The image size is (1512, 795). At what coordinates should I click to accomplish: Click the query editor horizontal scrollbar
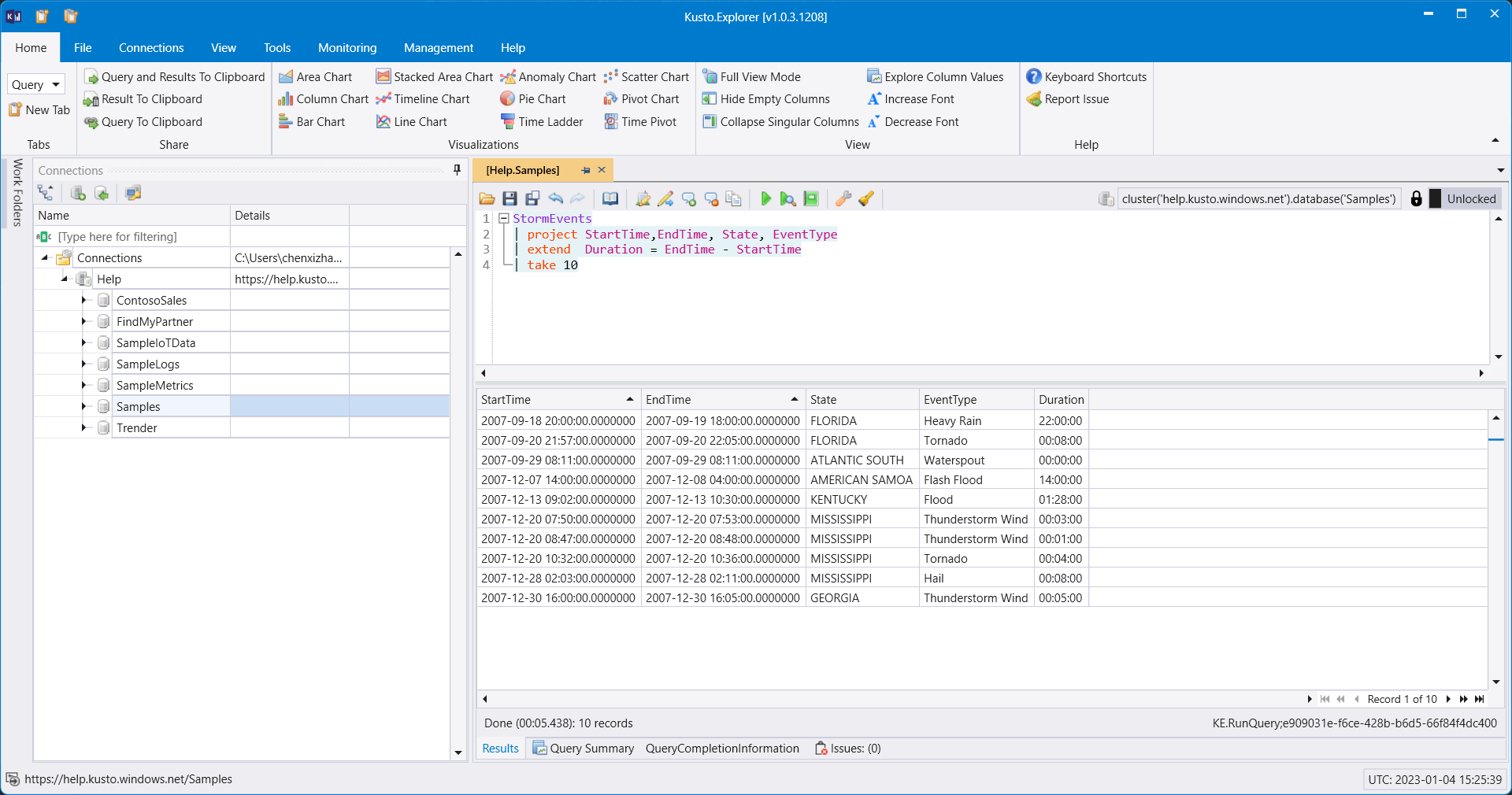tap(982, 373)
